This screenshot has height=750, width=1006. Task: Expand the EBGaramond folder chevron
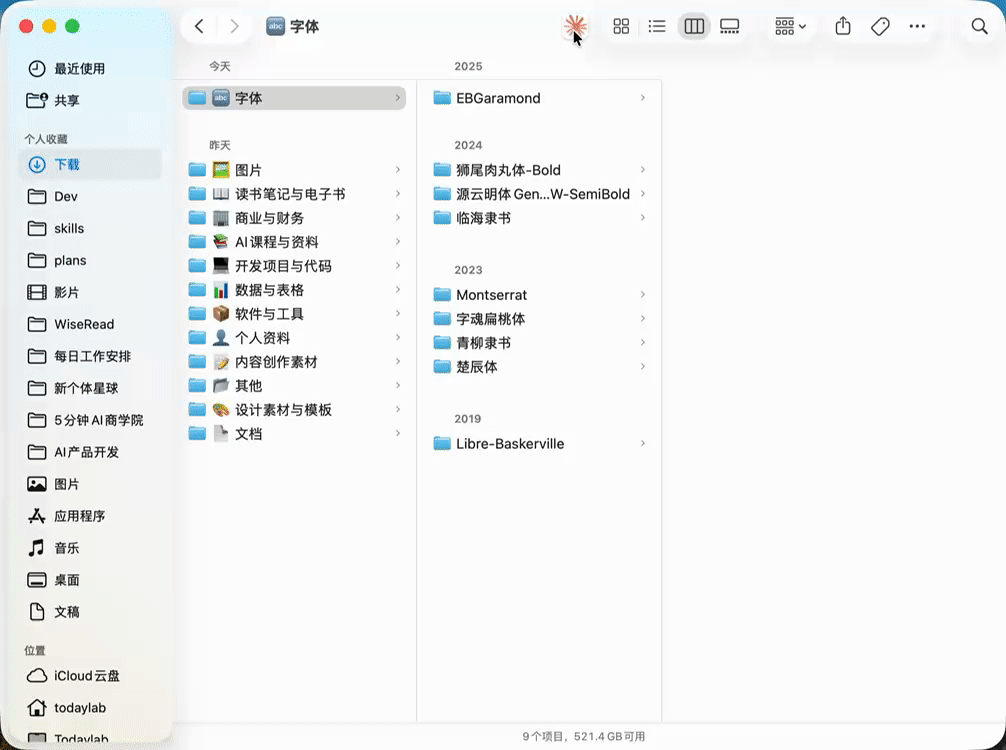pos(643,98)
